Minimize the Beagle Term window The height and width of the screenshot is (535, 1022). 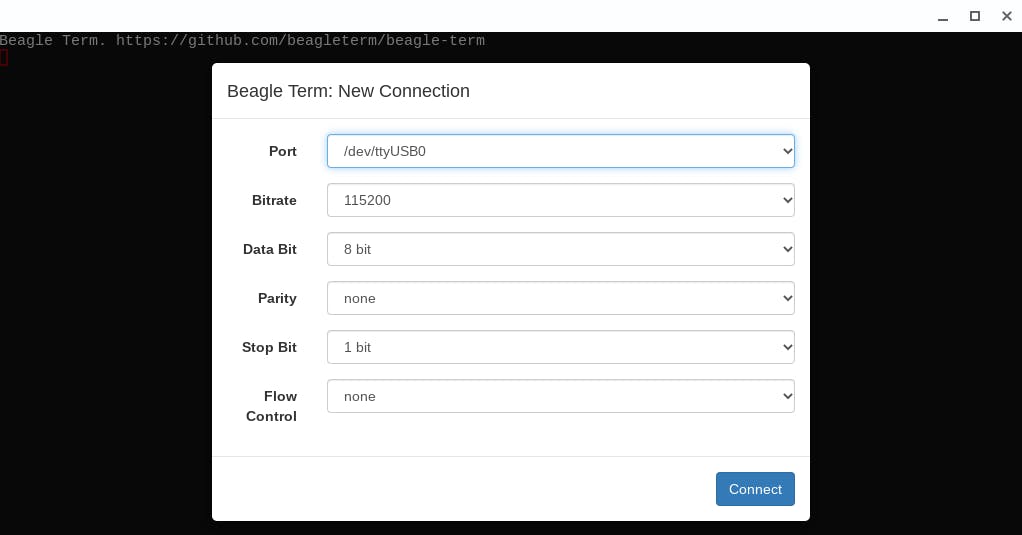943,16
